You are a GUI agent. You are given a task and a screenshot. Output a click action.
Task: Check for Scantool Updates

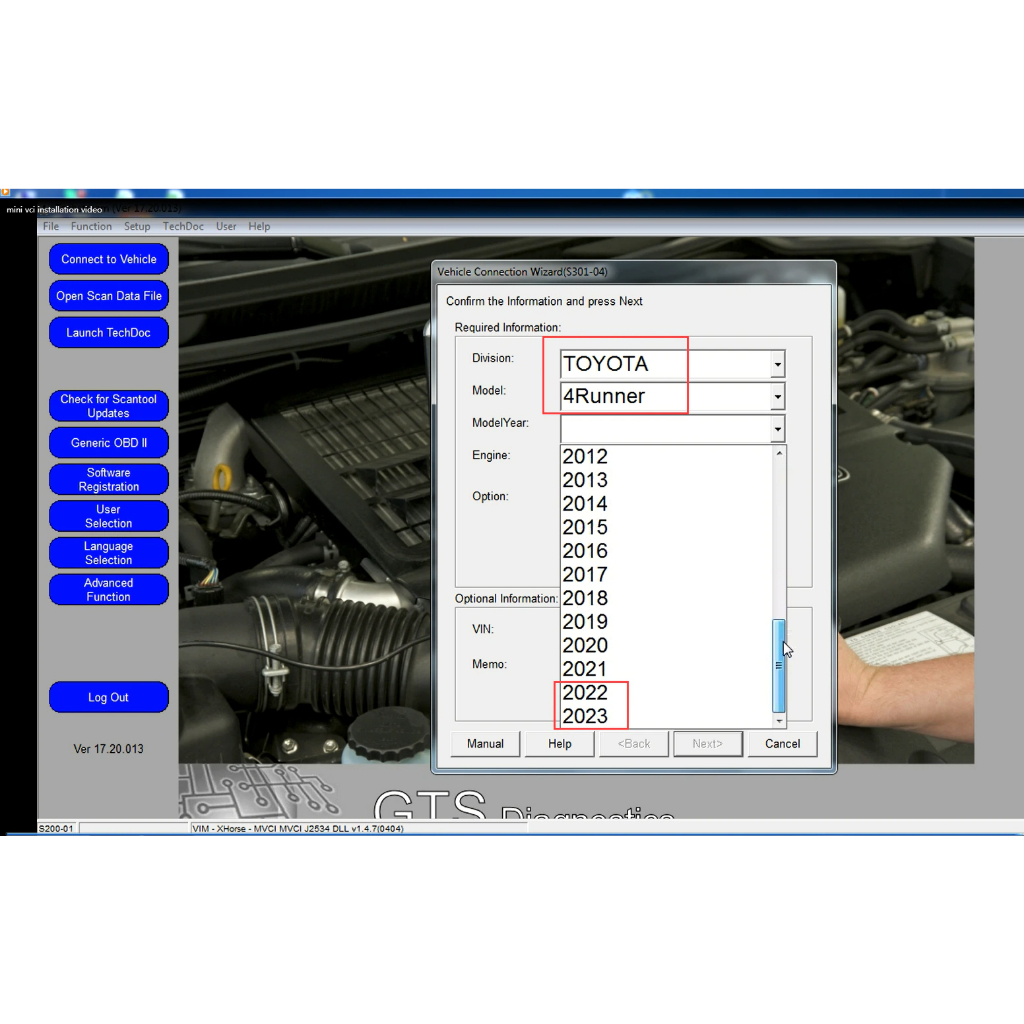coord(108,406)
